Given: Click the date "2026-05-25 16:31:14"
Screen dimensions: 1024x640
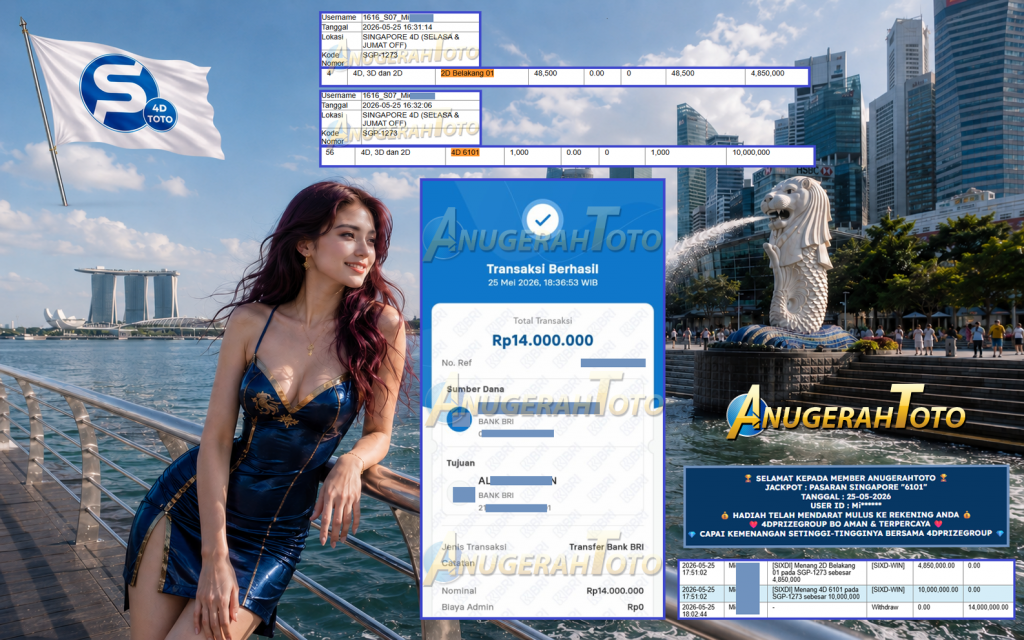Looking at the screenshot, I should coord(397,27).
